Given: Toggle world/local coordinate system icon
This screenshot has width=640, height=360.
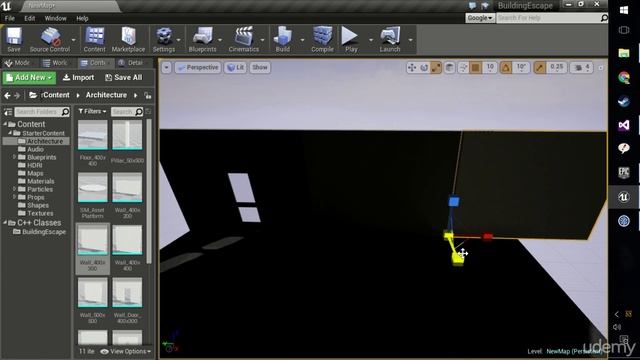Looking at the screenshot, I should [449, 68].
